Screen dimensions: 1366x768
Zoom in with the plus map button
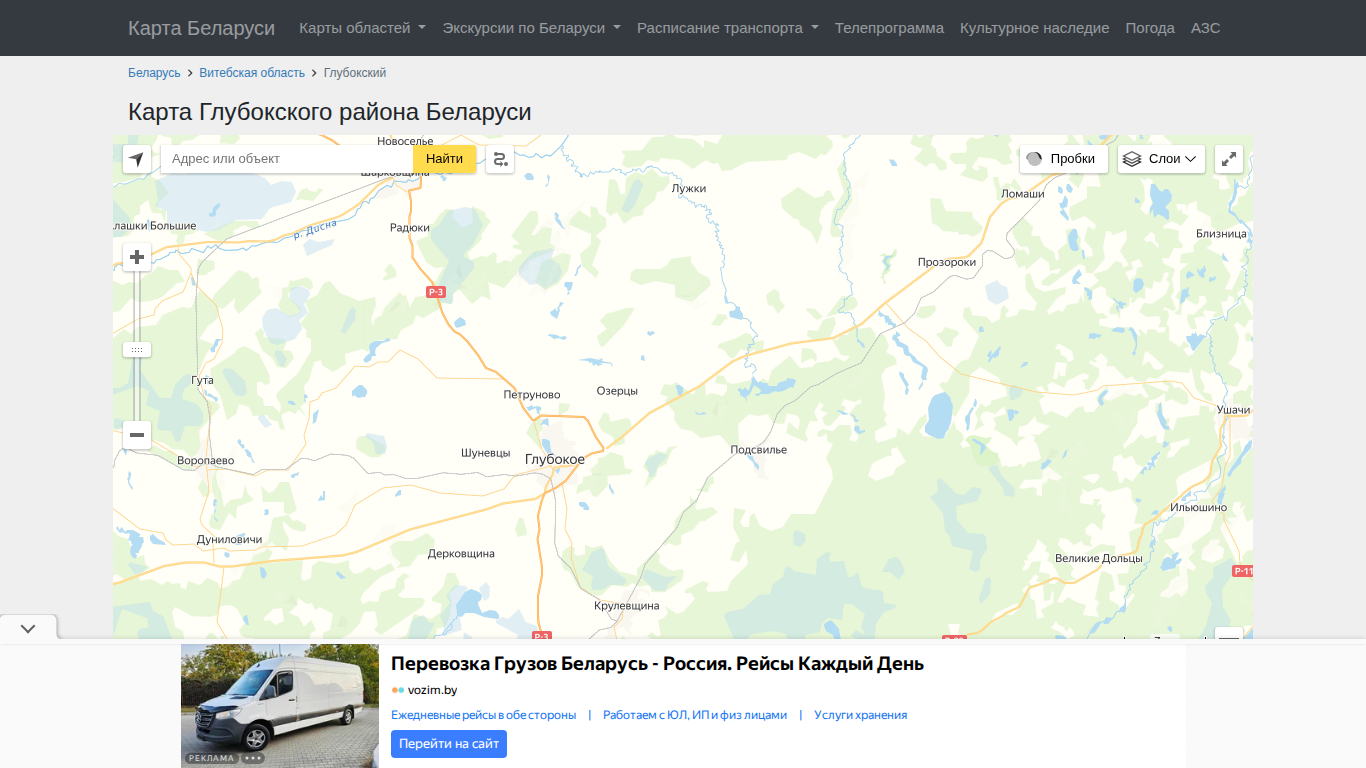click(137, 257)
